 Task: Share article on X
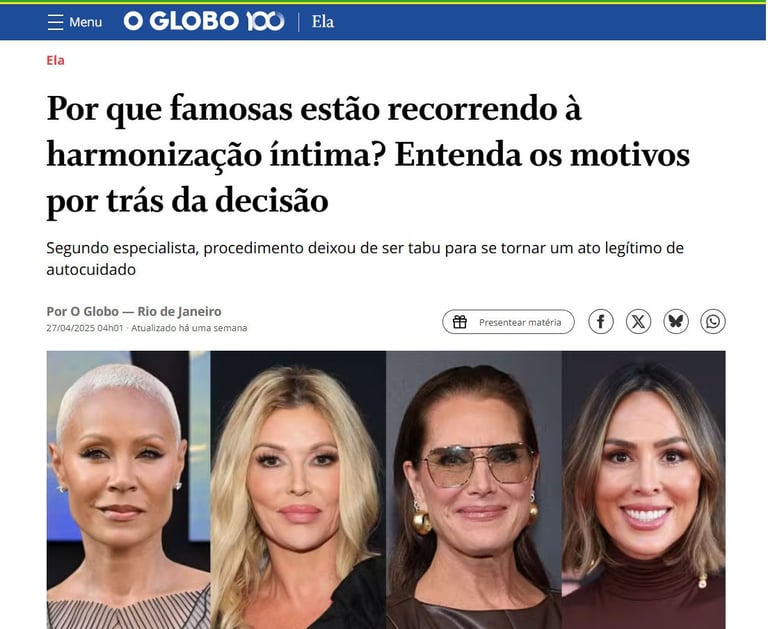638,322
